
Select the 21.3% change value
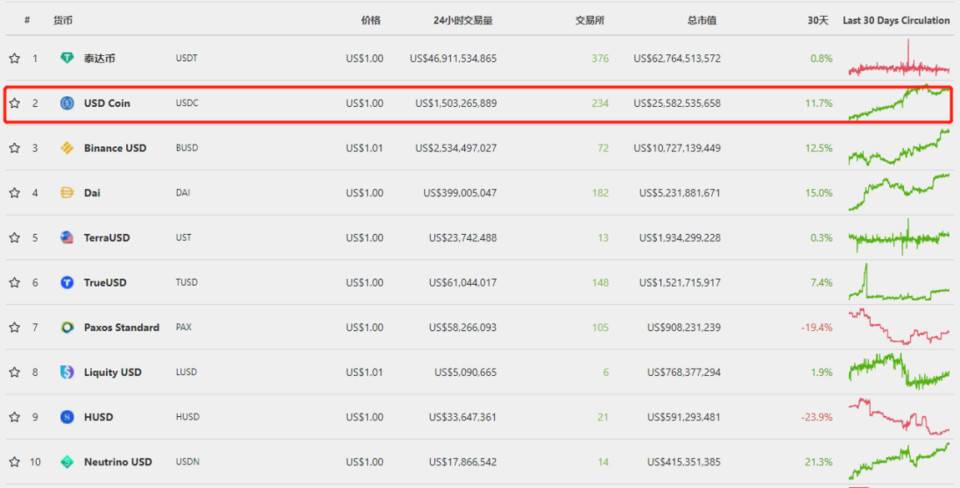coord(819,462)
